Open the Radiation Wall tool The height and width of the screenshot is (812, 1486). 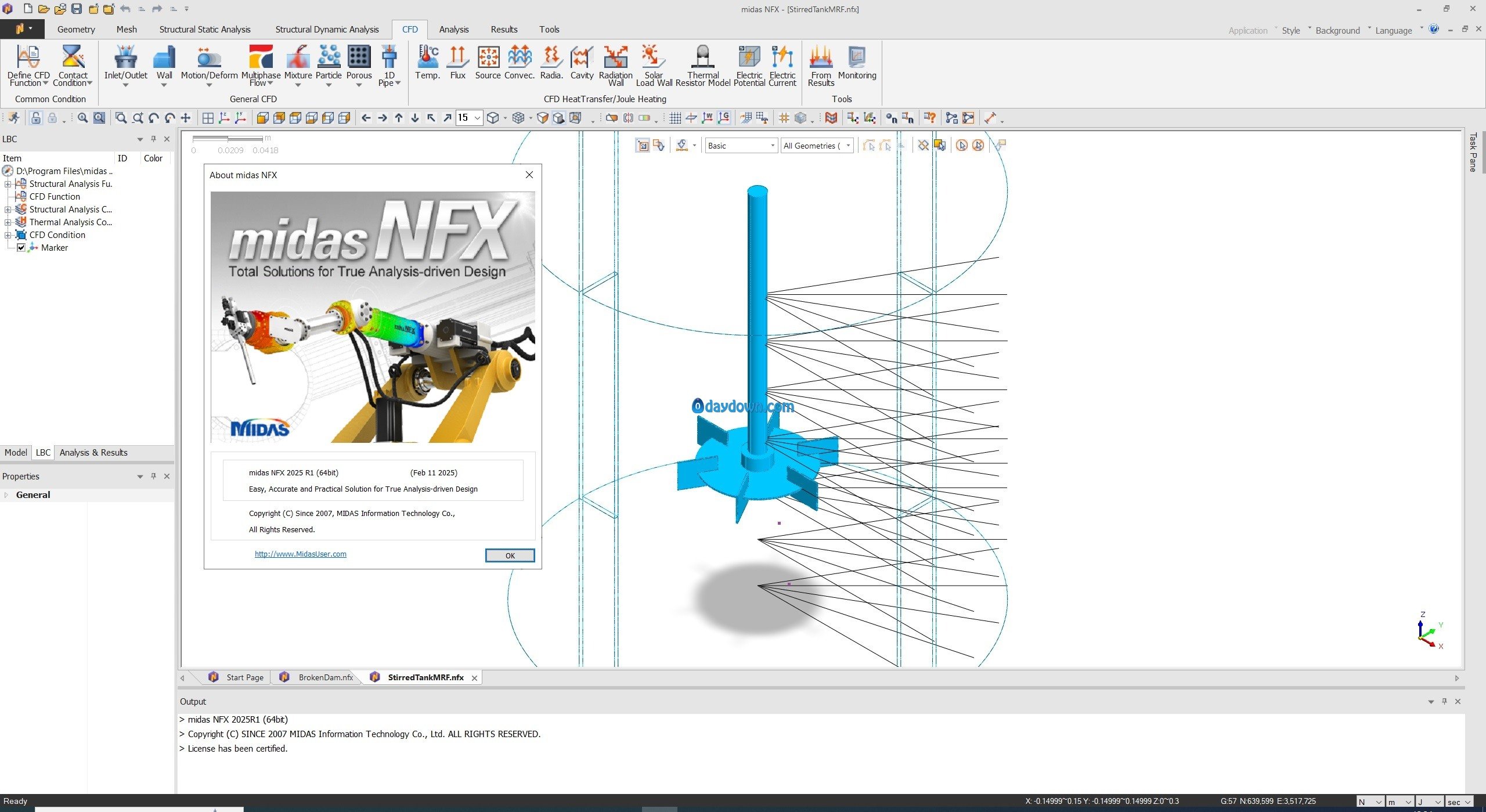coord(615,65)
